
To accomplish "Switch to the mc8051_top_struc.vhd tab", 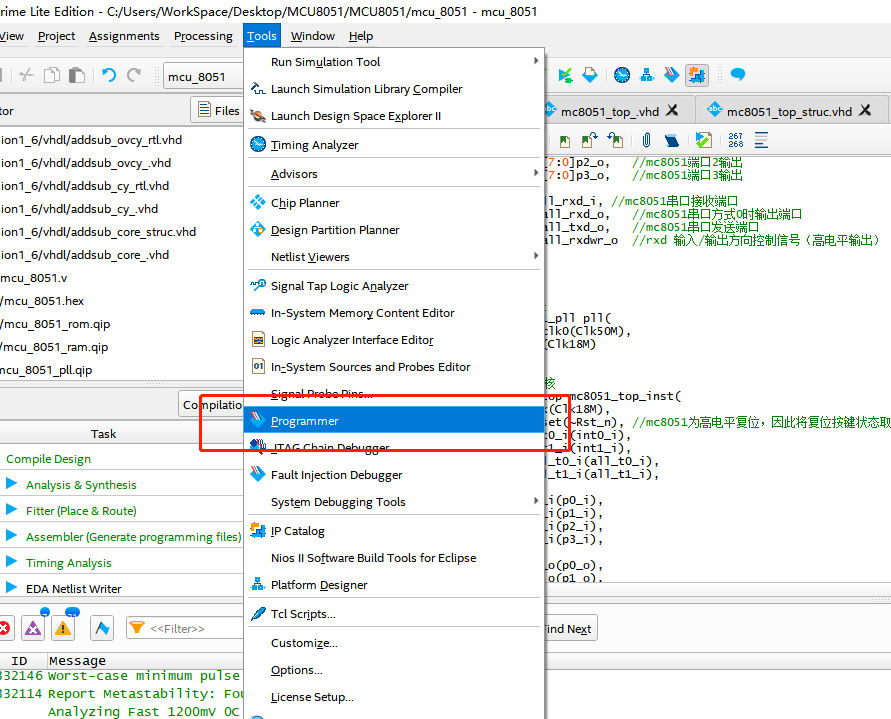I will (x=789, y=111).
